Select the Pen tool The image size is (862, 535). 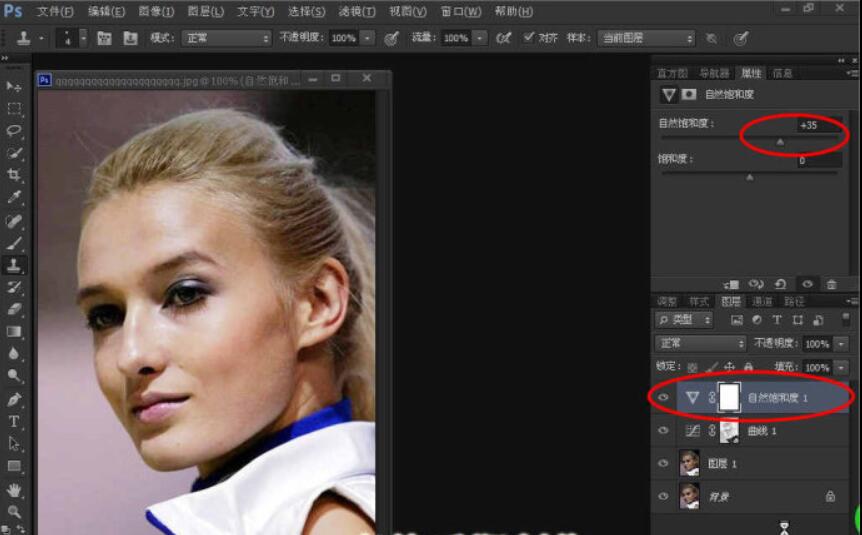click(14, 399)
